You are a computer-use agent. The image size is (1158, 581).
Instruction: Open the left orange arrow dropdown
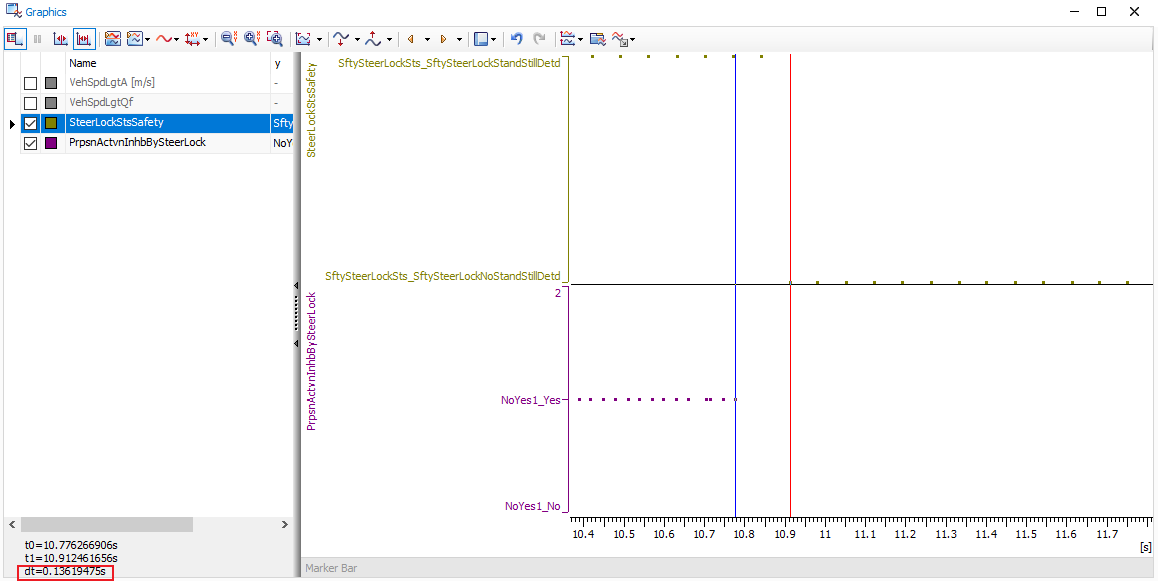point(427,40)
